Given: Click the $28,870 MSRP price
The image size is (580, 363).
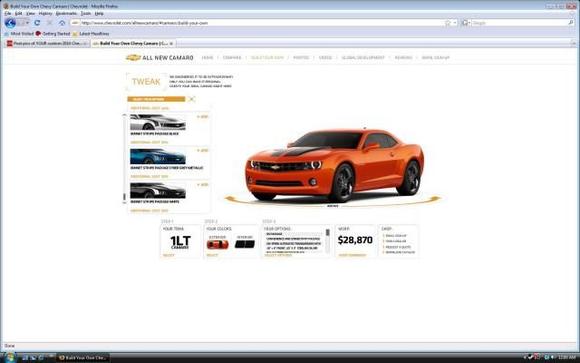Looking at the screenshot, I should click(x=355, y=241).
